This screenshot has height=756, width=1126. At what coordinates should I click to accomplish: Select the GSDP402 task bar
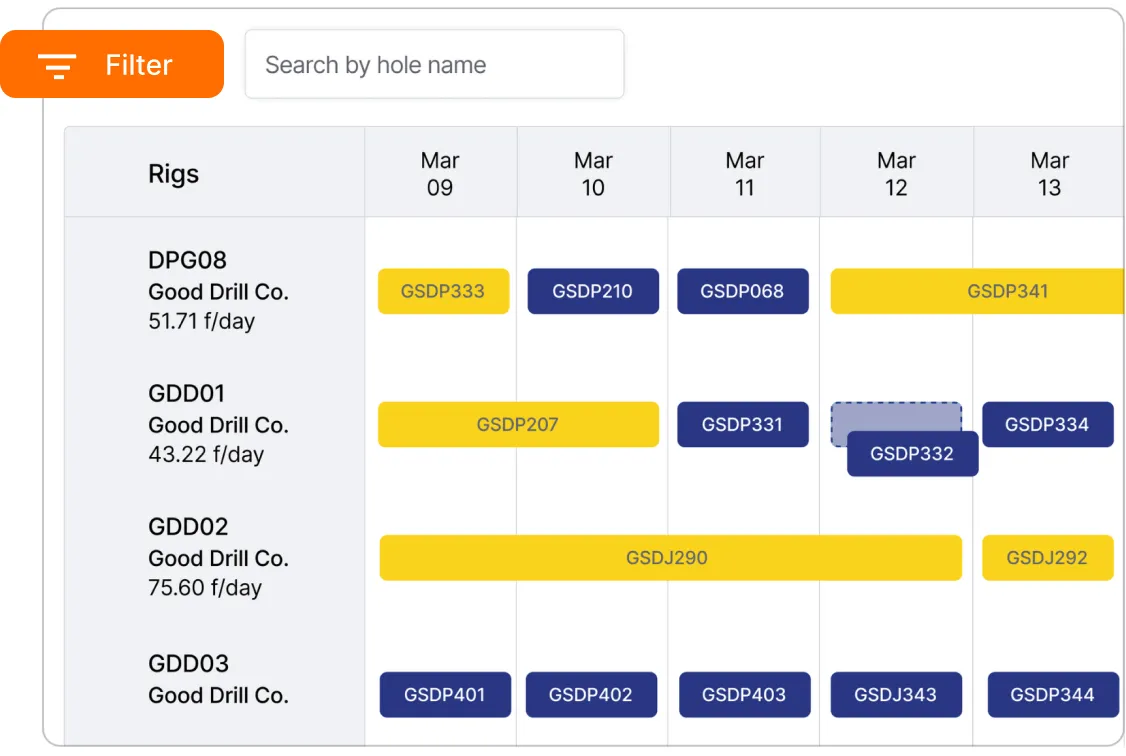point(591,694)
